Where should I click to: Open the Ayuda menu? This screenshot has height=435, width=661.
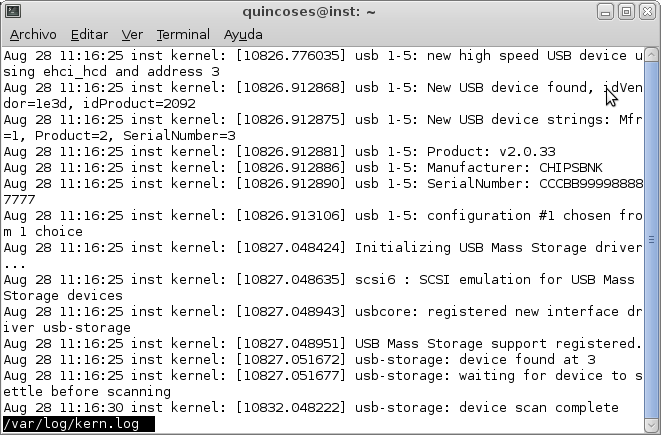tap(243, 34)
